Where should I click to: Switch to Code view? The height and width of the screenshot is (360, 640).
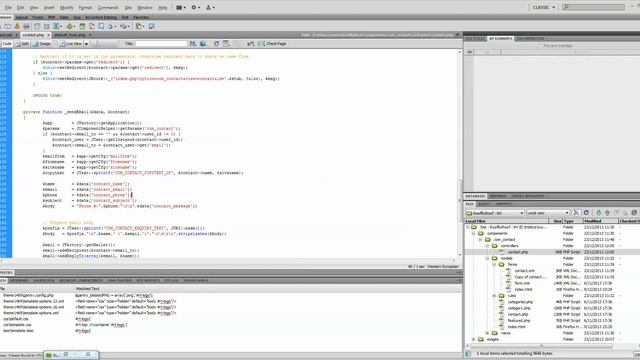coord(6,44)
